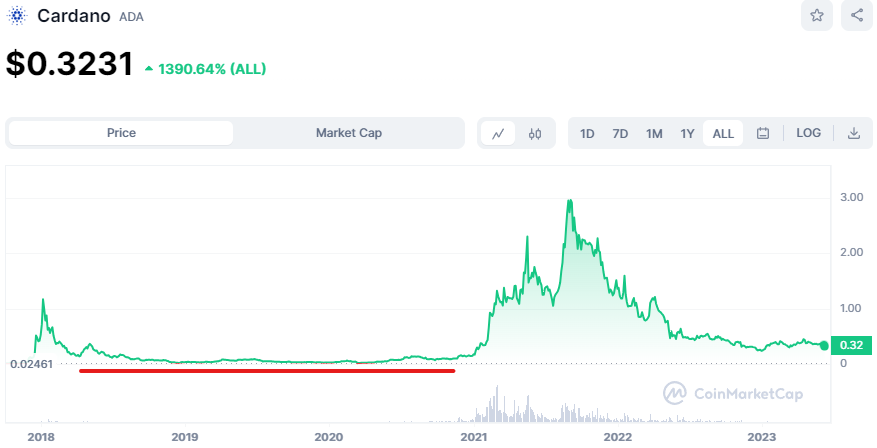The width and height of the screenshot is (877, 448).
Task: Set chart range to ALL
Action: click(723, 134)
